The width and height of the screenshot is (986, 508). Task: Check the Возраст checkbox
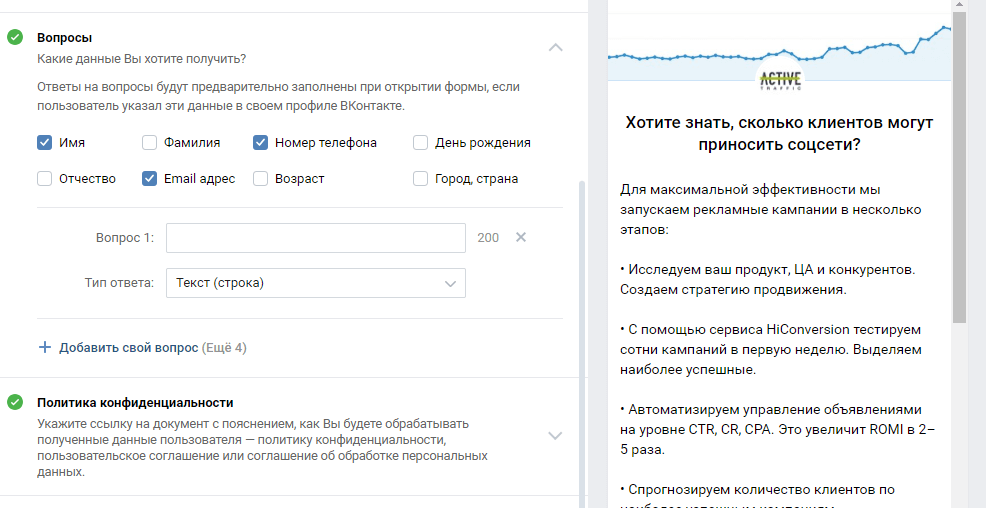tap(260, 179)
